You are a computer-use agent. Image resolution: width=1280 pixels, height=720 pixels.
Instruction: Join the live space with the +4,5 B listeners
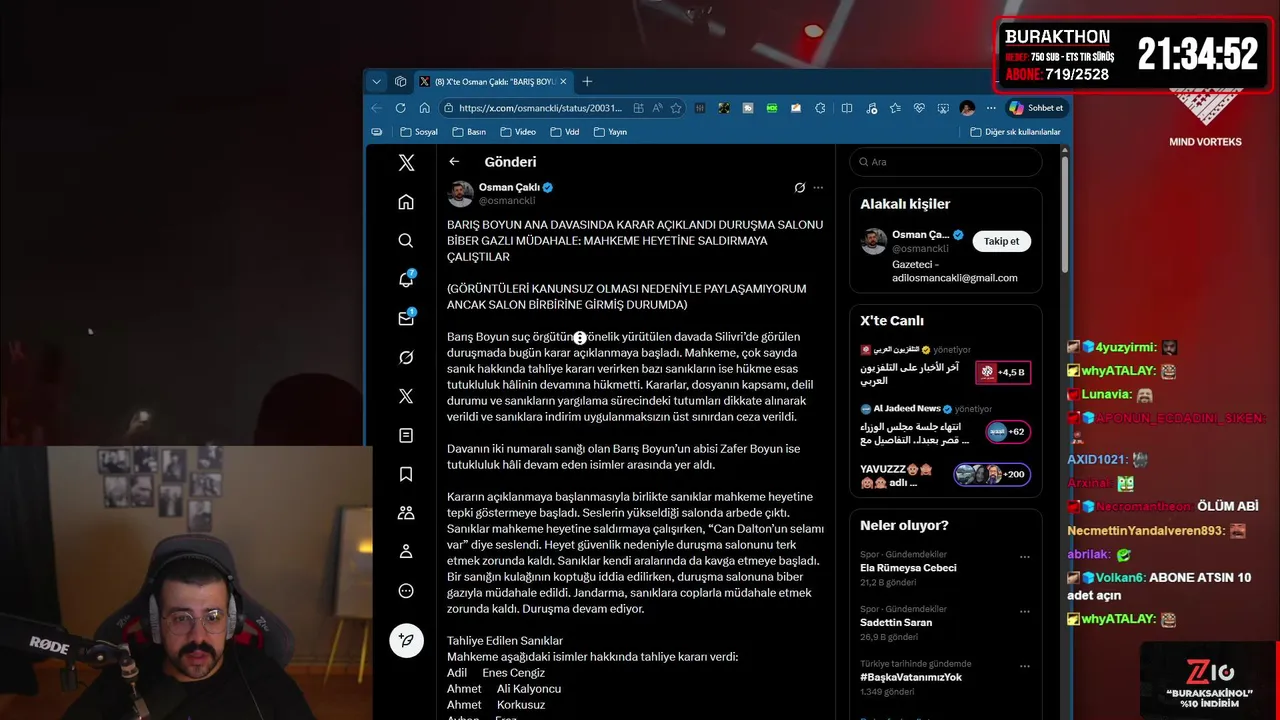tap(1003, 373)
